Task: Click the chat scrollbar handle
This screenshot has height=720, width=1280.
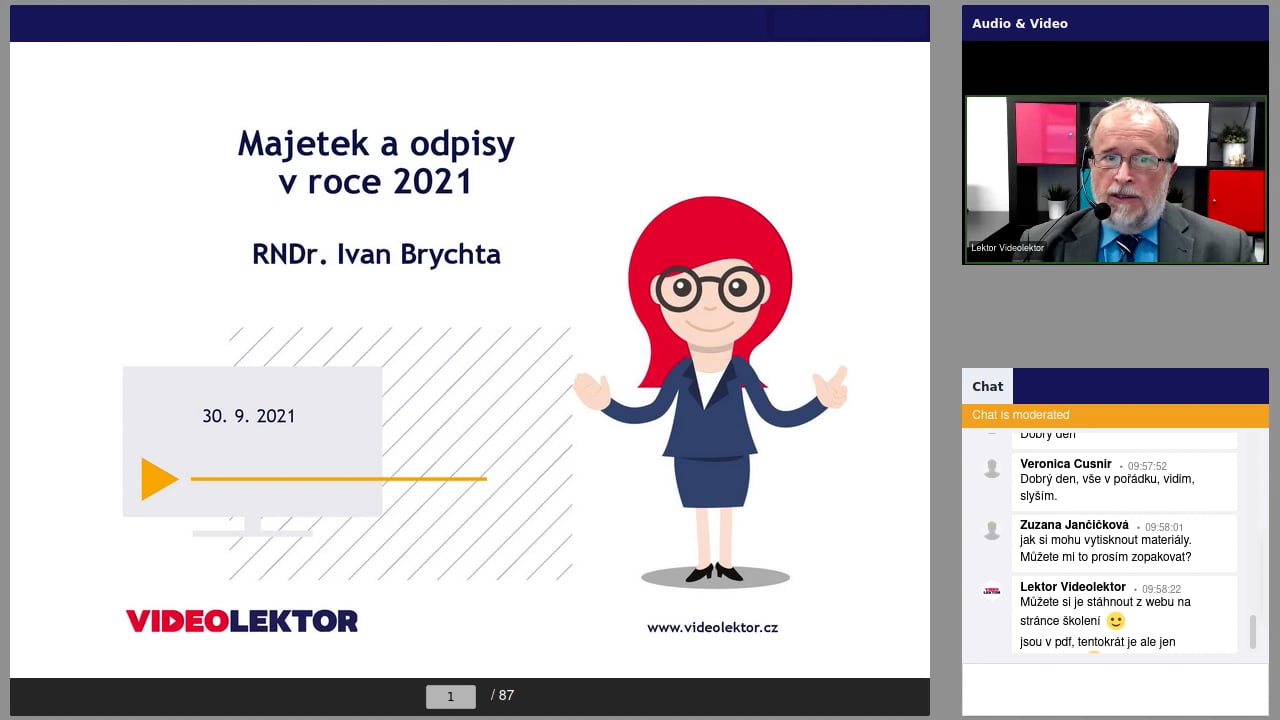Action: tap(1252, 633)
